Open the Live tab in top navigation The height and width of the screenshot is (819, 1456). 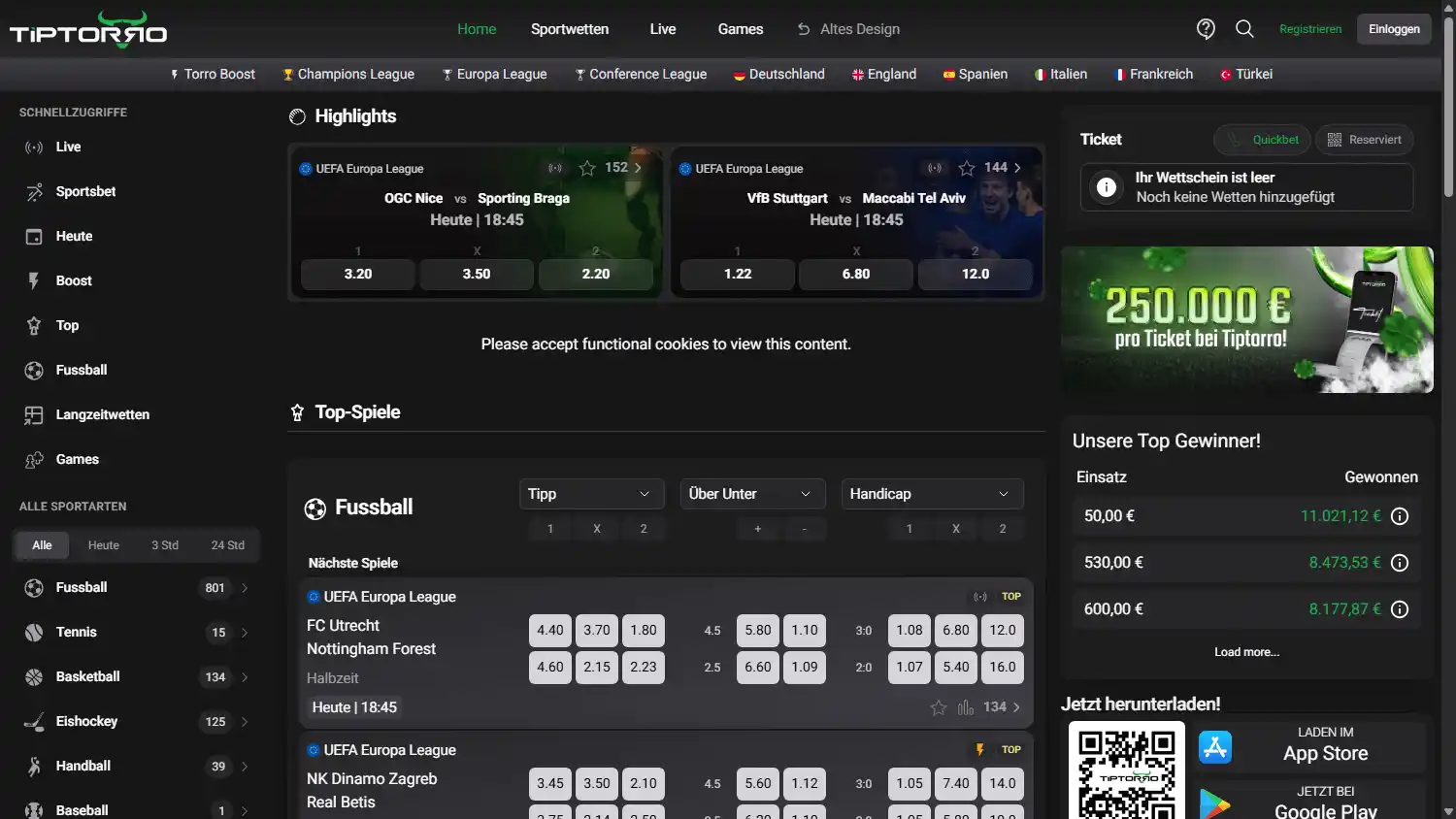click(663, 29)
